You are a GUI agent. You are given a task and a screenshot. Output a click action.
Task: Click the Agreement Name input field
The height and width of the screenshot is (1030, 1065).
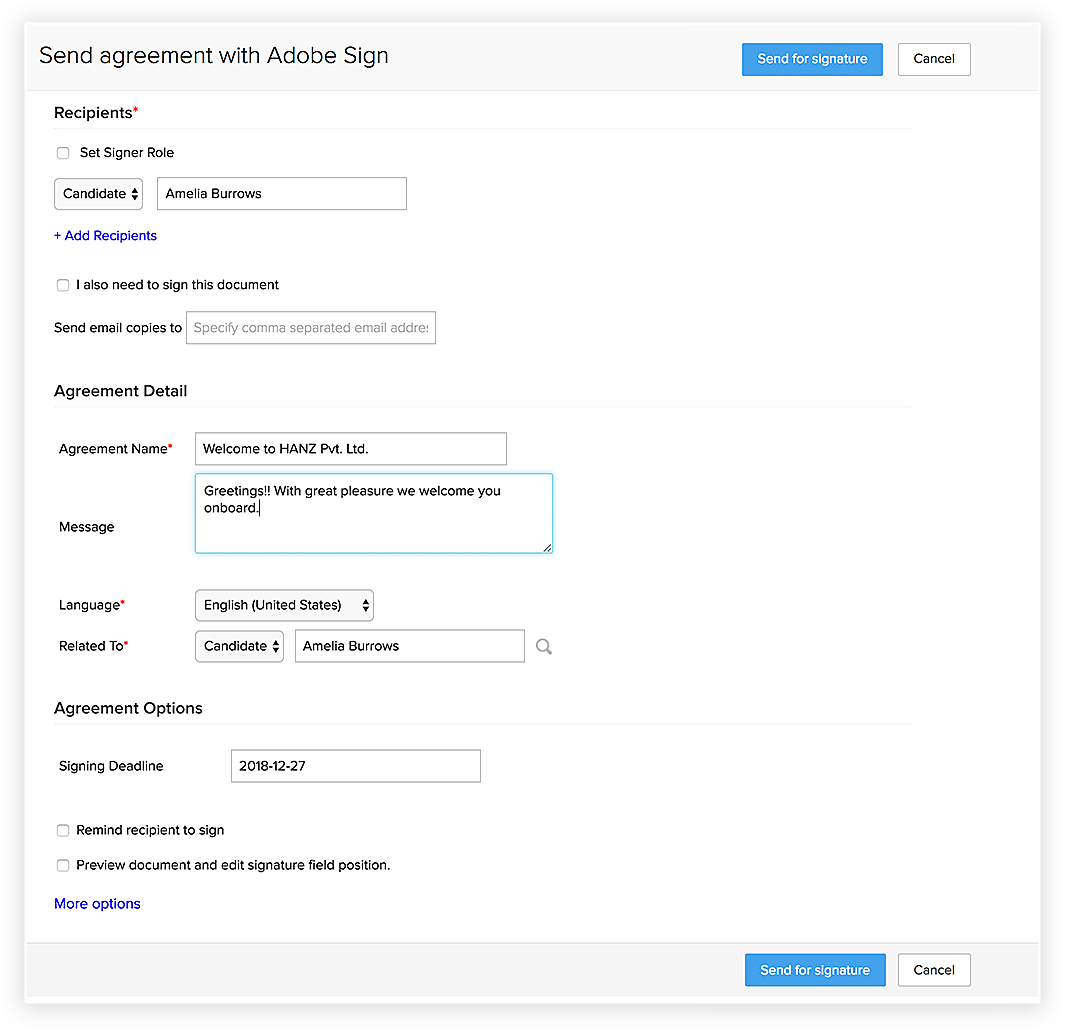(350, 449)
